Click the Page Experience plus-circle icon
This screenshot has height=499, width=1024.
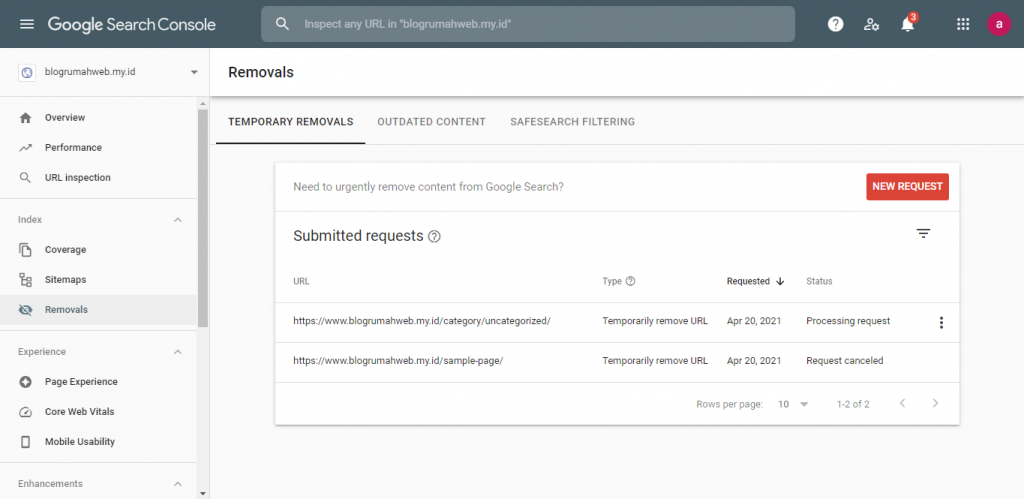pos(25,381)
